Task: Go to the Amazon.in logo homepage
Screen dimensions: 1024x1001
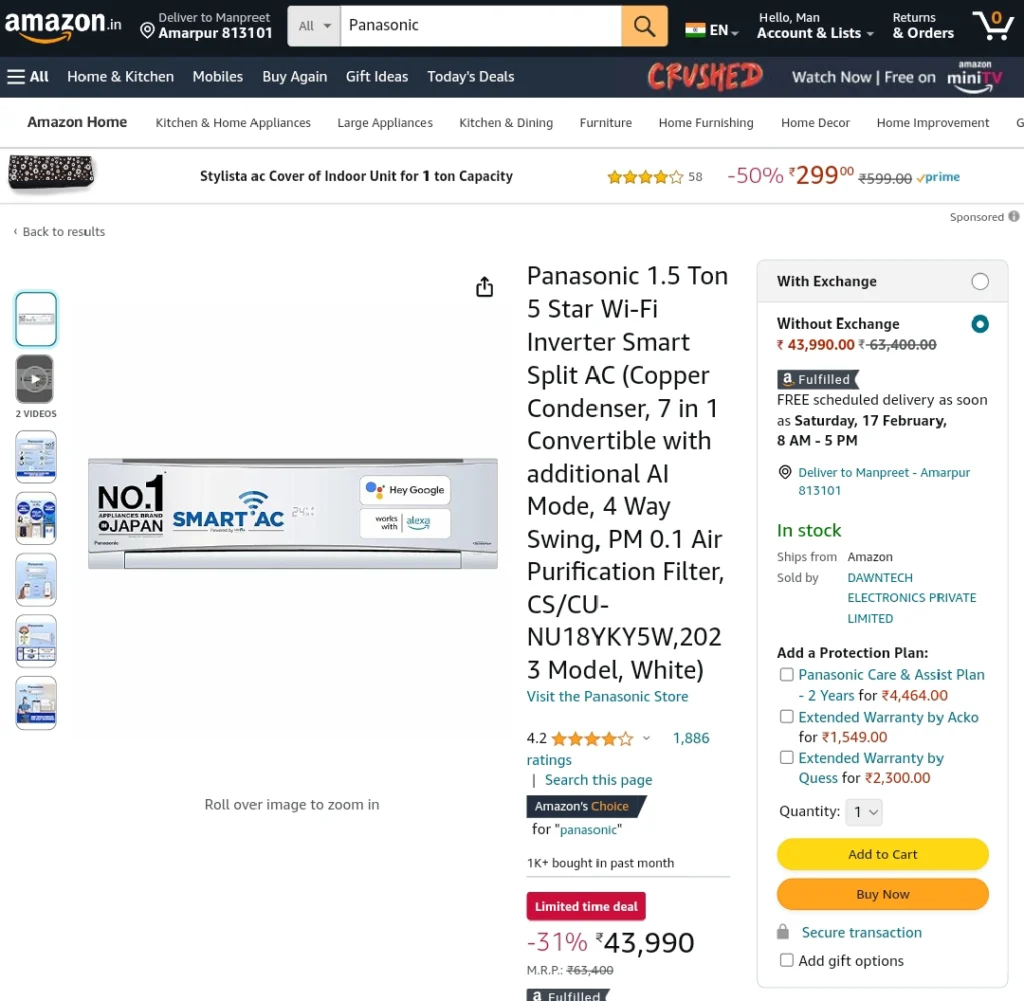Action: pyautogui.click(x=63, y=26)
